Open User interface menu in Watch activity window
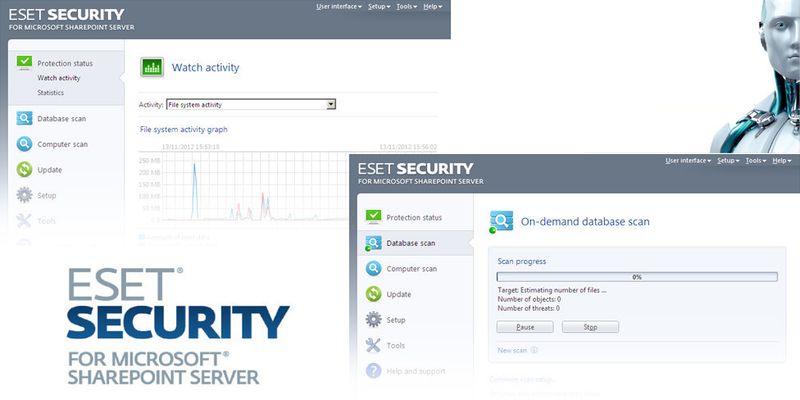Viewport: 800px width, 400px height. [339, 7]
